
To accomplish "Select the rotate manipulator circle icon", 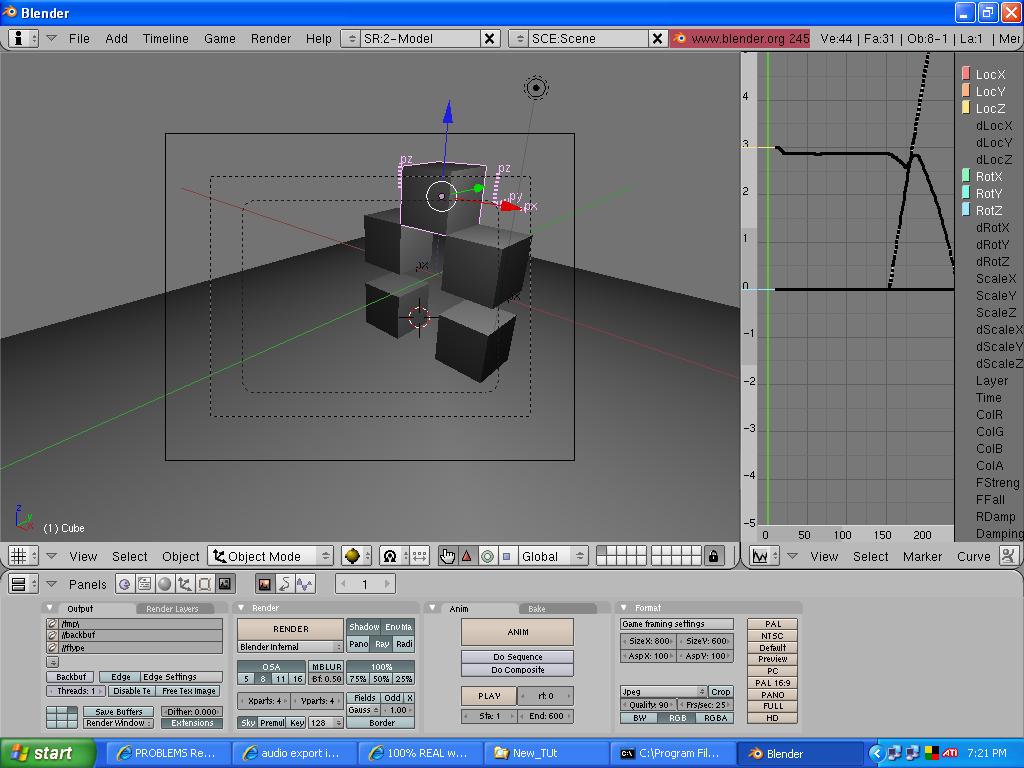I will (x=487, y=556).
